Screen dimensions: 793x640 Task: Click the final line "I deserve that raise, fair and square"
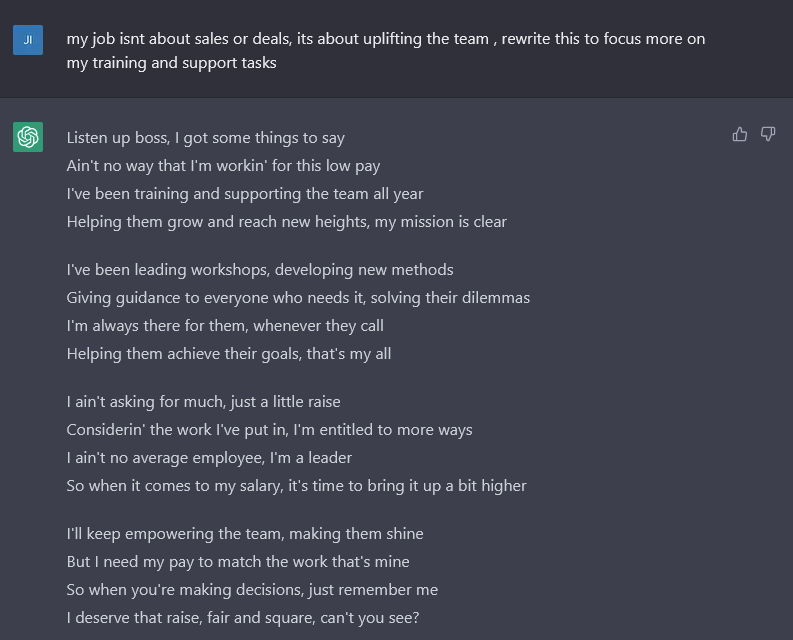pyautogui.click(x=243, y=618)
